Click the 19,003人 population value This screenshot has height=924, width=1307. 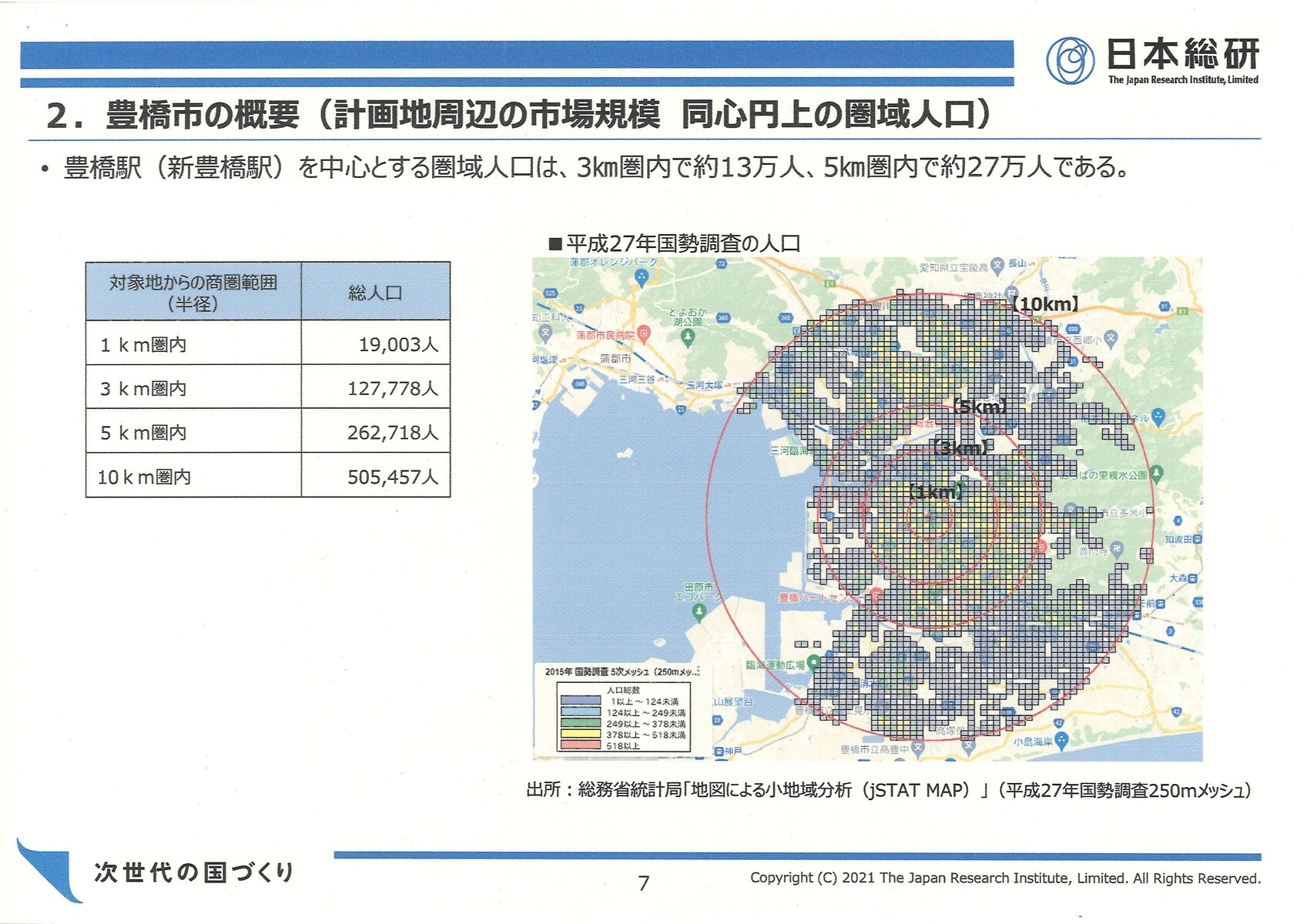pyautogui.click(x=398, y=344)
